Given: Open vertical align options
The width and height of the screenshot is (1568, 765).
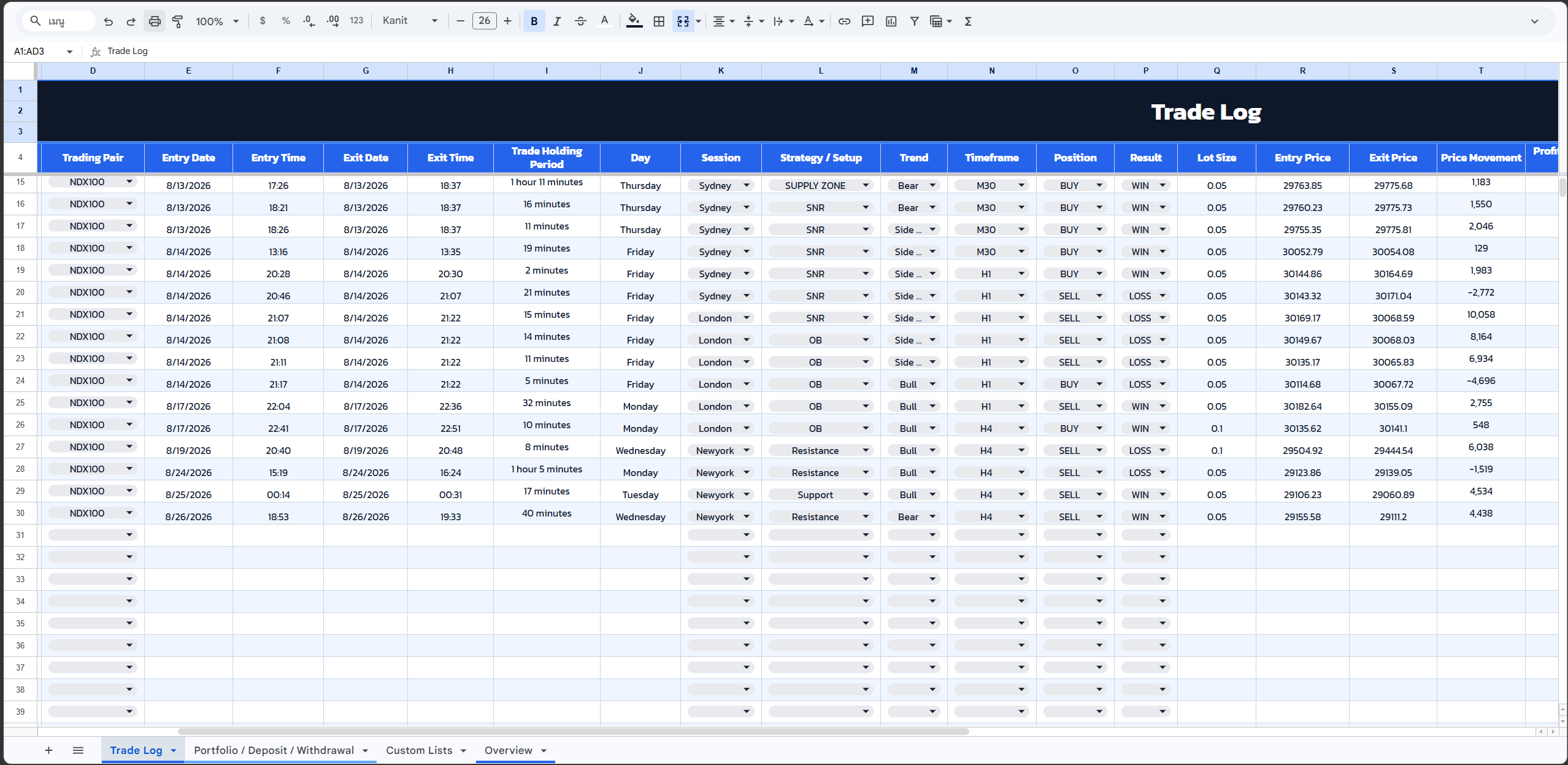Looking at the screenshot, I should click(753, 21).
